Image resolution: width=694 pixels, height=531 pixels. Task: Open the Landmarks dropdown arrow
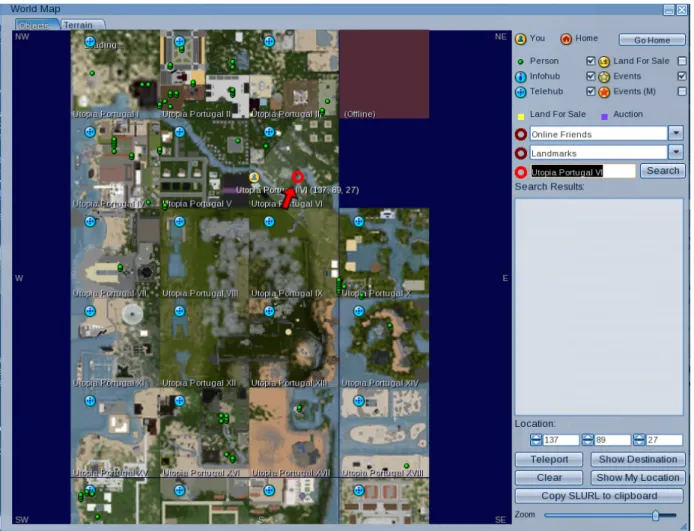pos(676,152)
